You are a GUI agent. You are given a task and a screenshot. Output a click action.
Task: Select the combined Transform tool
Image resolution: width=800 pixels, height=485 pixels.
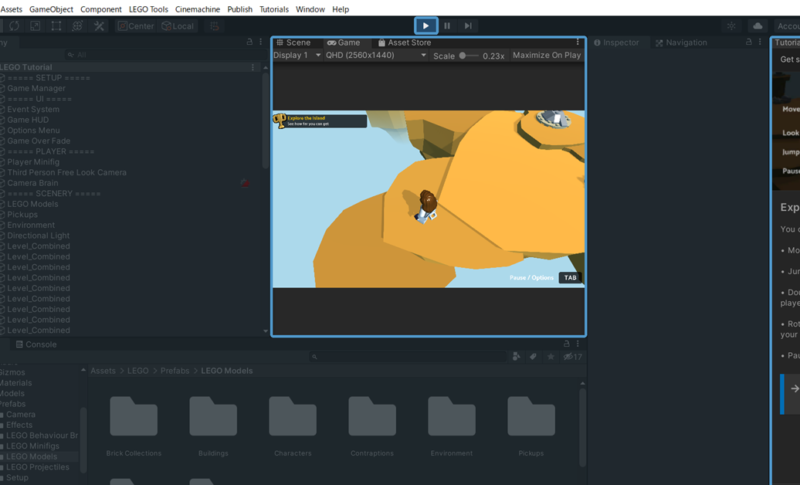tap(78, 26)
